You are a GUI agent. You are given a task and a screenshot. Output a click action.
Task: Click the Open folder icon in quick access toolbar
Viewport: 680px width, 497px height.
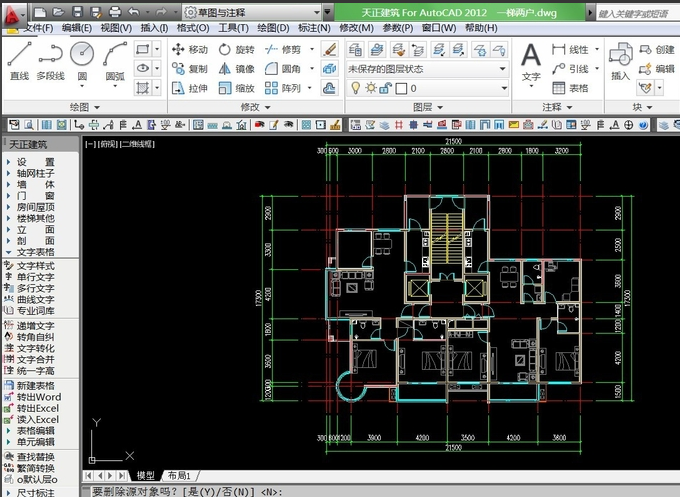pyautogui.click(x=59, y=12)
